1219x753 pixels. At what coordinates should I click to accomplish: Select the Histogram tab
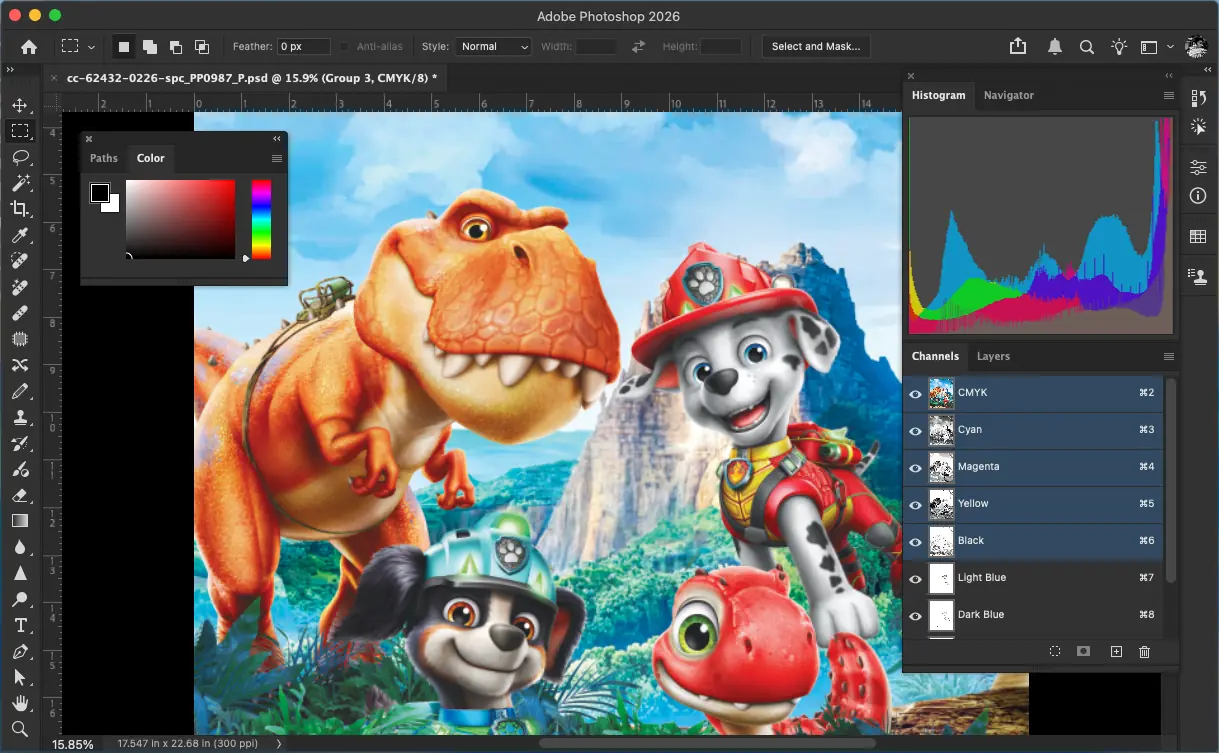(939, 95)
